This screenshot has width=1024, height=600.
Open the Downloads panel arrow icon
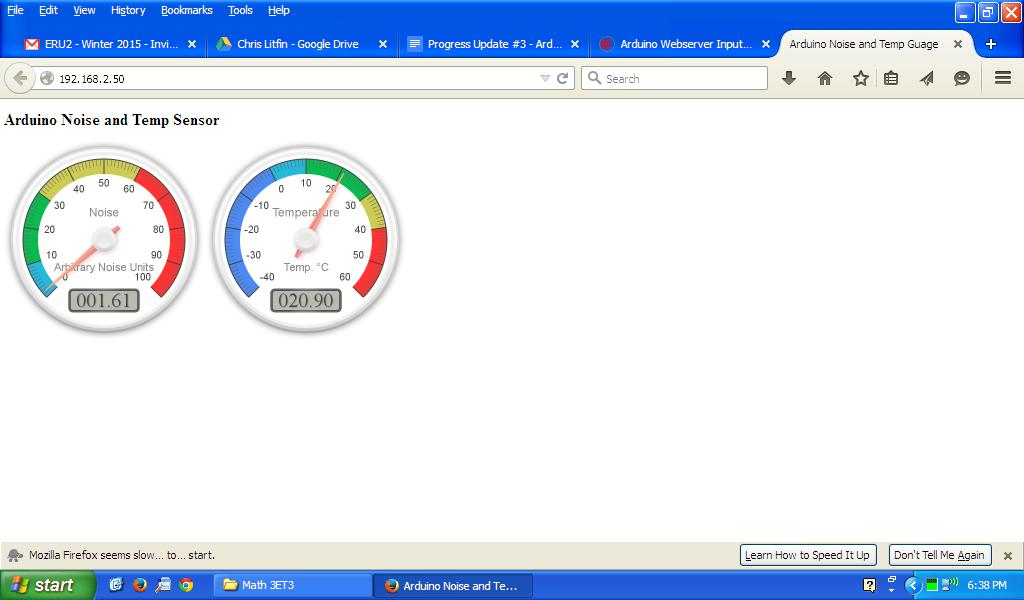789,78
